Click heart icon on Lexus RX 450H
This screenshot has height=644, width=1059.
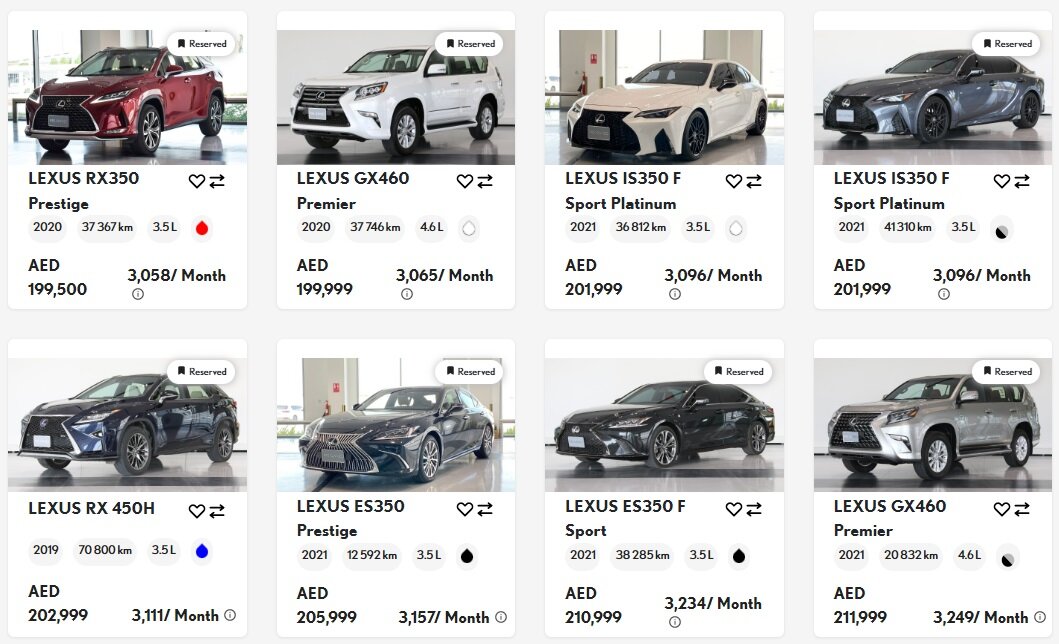pos(197,511)
